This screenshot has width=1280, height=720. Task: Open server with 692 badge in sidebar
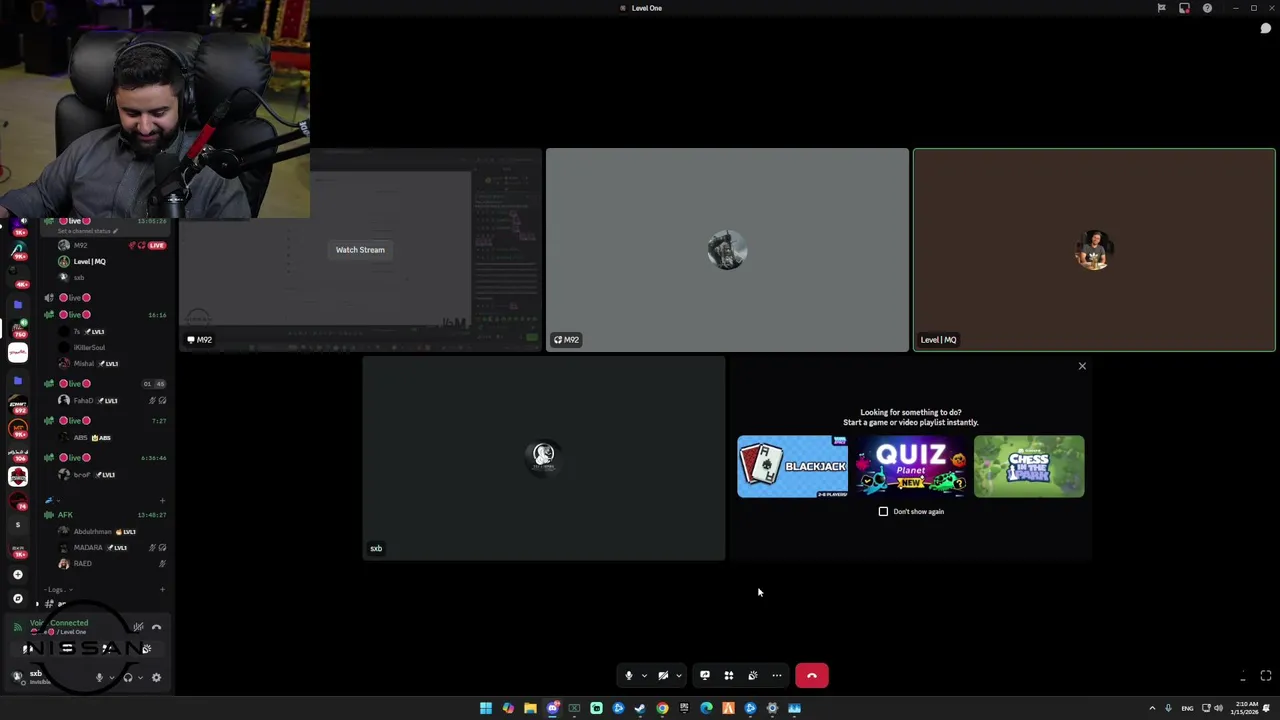18,403
